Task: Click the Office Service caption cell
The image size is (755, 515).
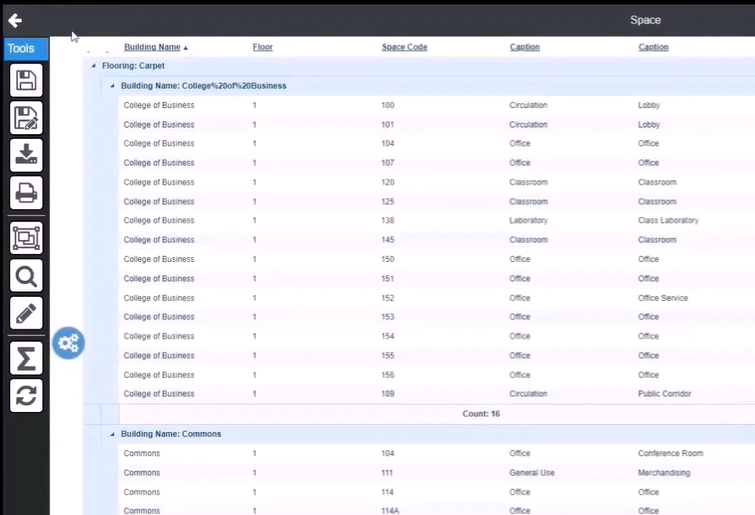Action: [663, 298]
